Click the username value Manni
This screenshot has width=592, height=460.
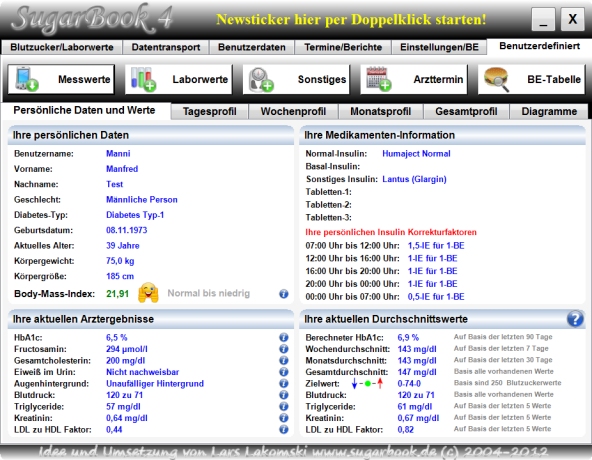pyautogui.click(x=118, y=154)
